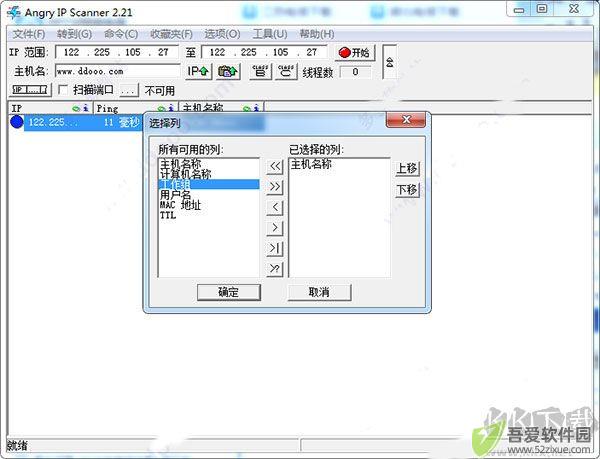Screen dimensions: 600x459
Task: Click the '>?' button in column dialog
Action: pos(275,269)
